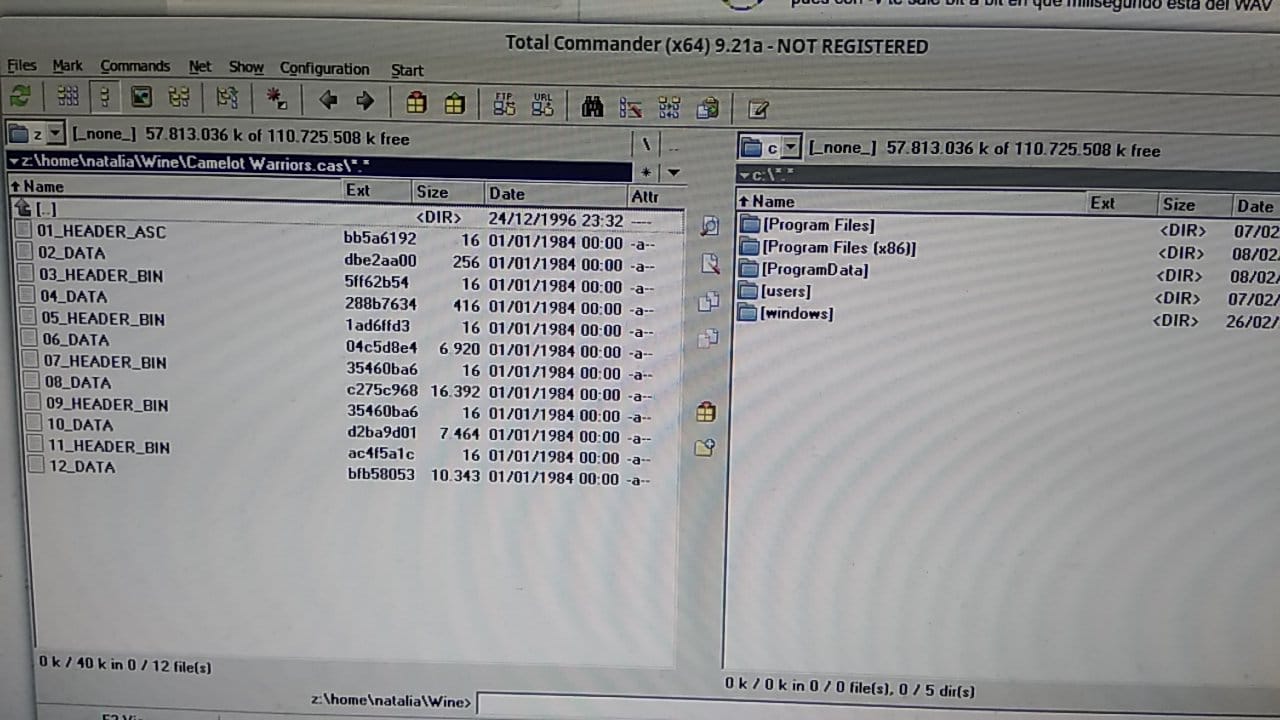This screenshot has width=1280, height=720.
Task: Open the directory hotlist asterisk button
Action: coord(647,172)
